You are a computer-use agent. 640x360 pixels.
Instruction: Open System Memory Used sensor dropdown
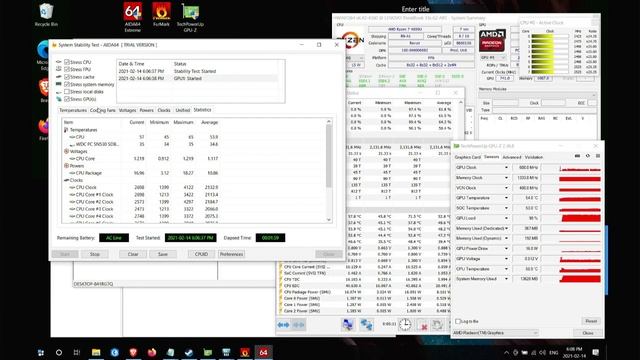pos(506,279)
